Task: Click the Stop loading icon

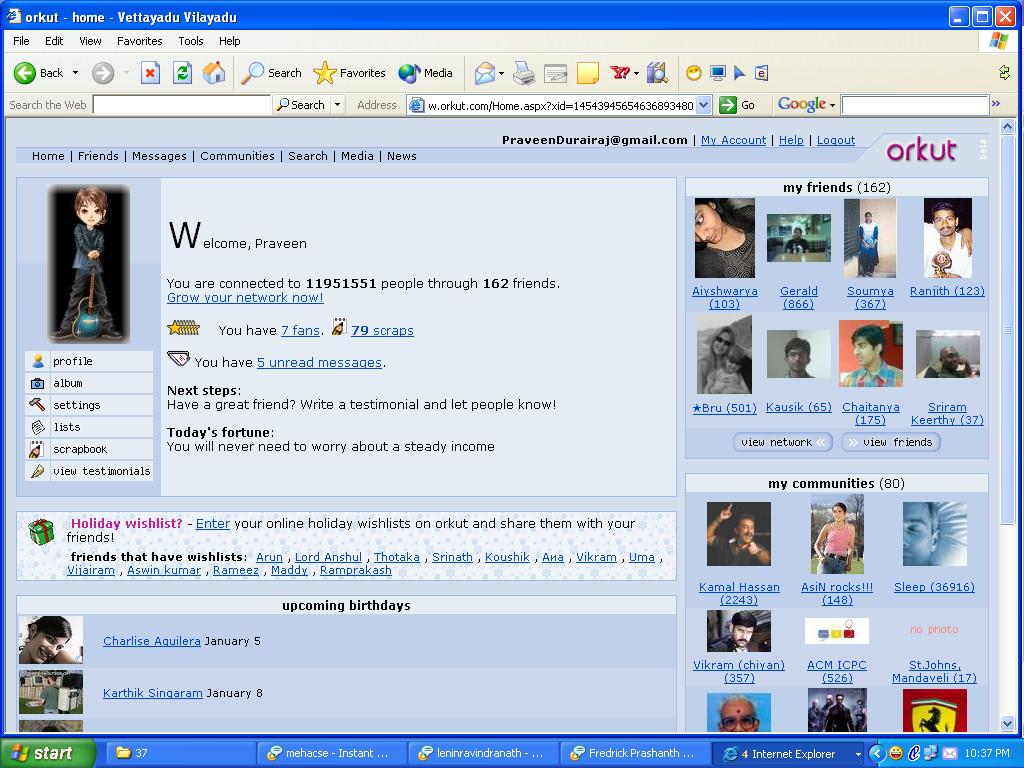Action: 150,72
